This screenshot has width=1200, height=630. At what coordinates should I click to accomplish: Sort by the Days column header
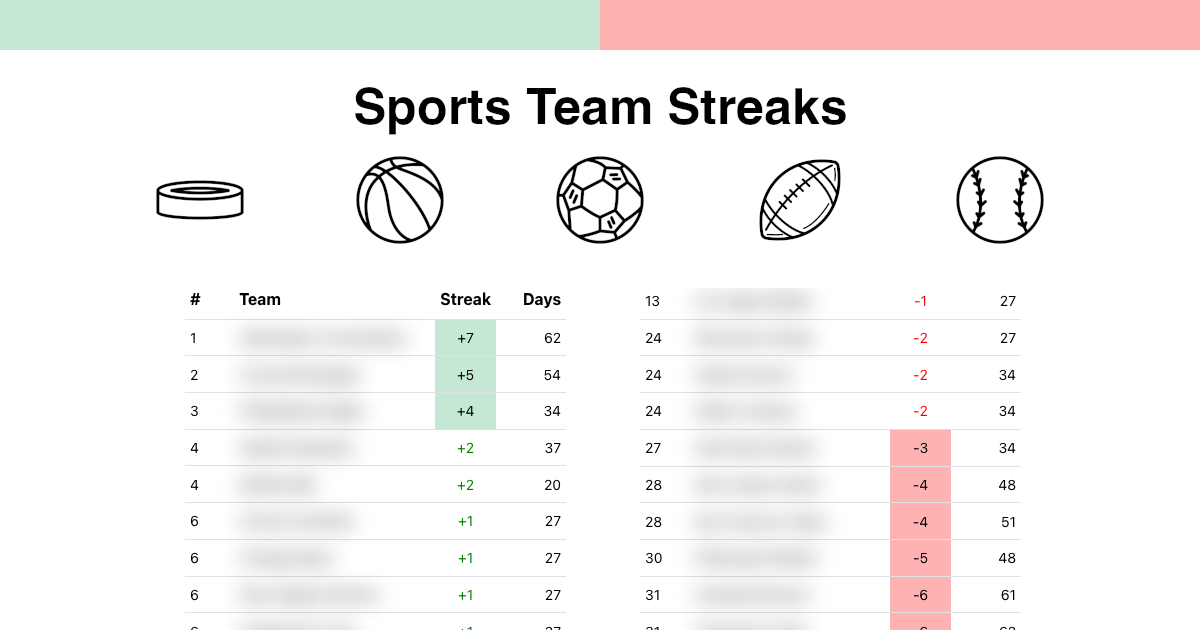(x=542, y=299)
